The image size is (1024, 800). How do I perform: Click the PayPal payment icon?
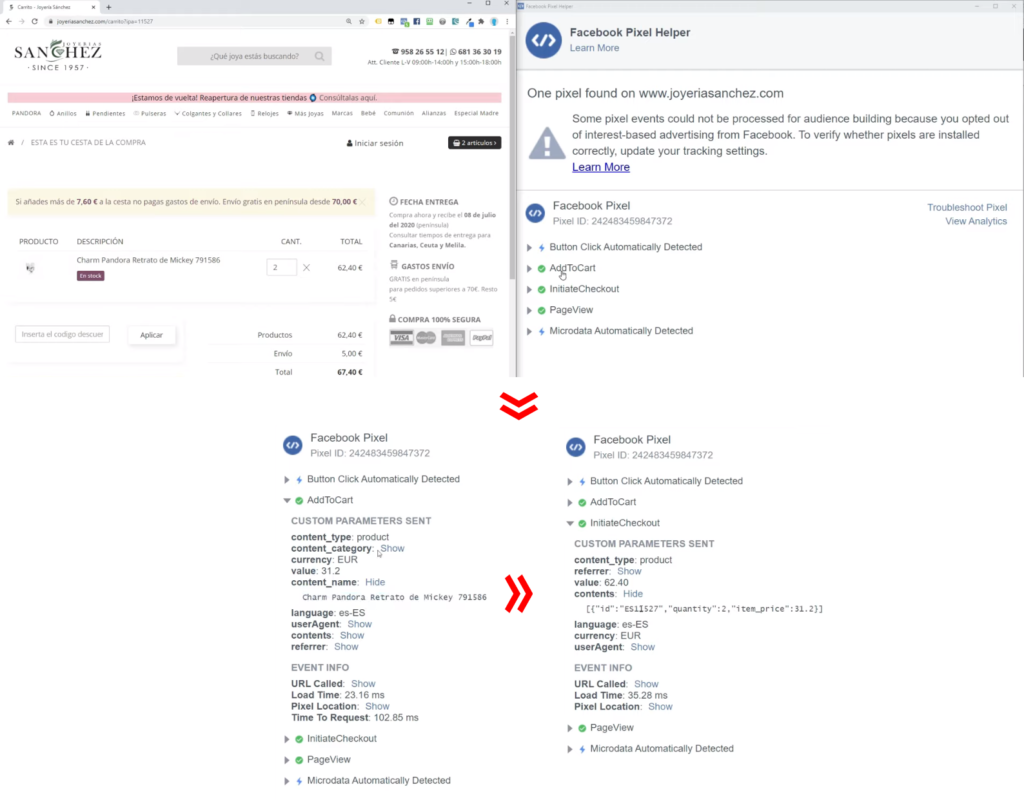[482, 337]
